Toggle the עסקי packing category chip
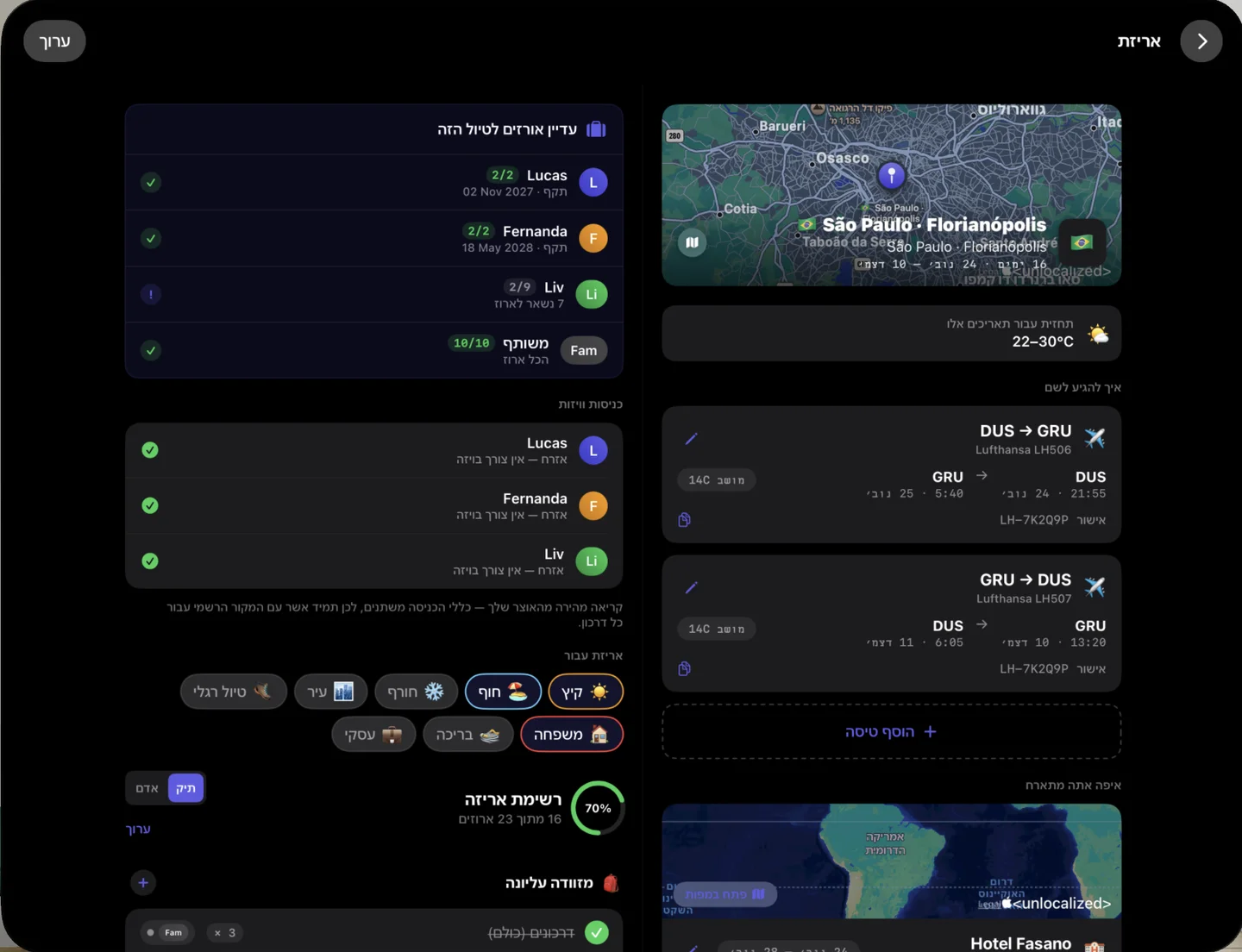The width and height of the screenshot is (1242, 952). tap(373, 735)
